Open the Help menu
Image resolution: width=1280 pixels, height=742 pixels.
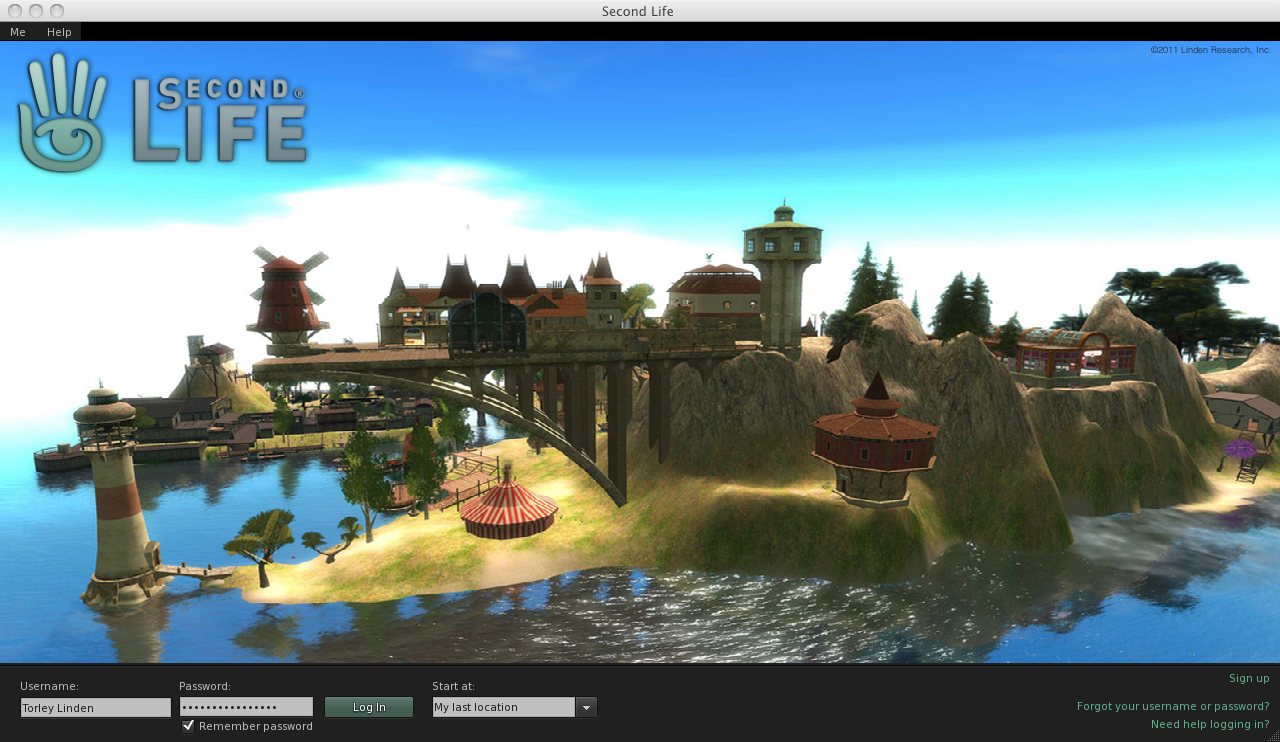(x=59, y=32)
